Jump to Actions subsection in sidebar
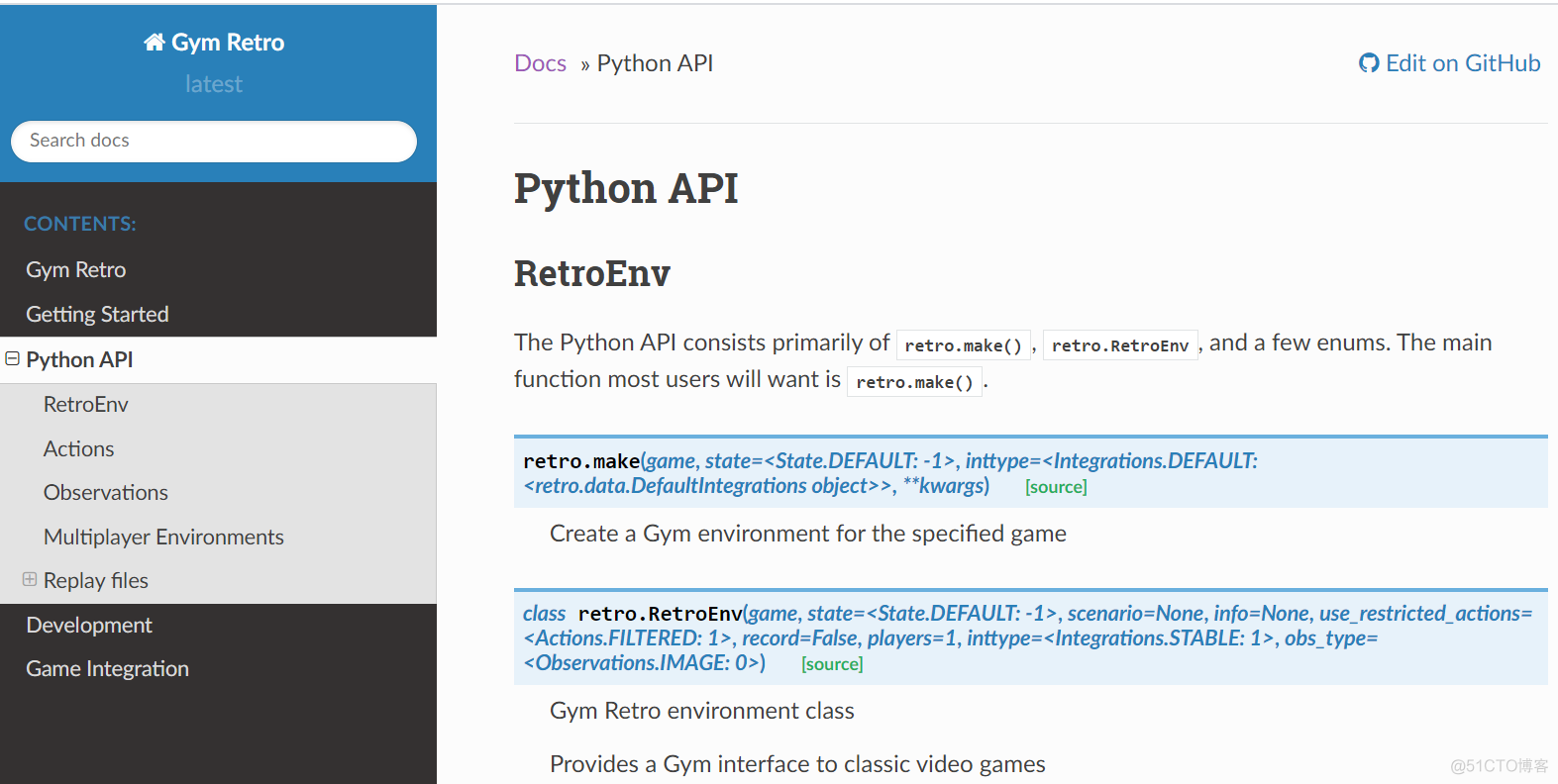 79,448
